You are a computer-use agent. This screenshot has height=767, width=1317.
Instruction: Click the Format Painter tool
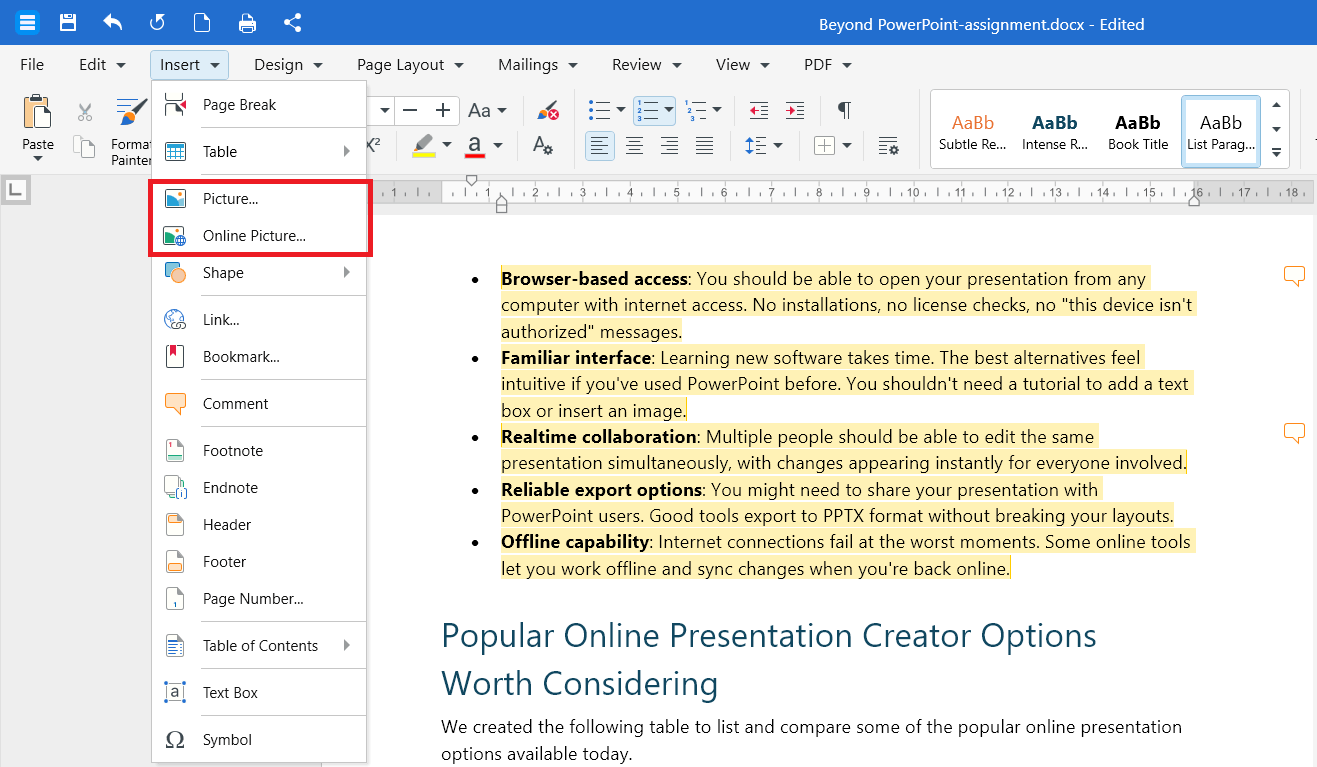click(130, 131)
